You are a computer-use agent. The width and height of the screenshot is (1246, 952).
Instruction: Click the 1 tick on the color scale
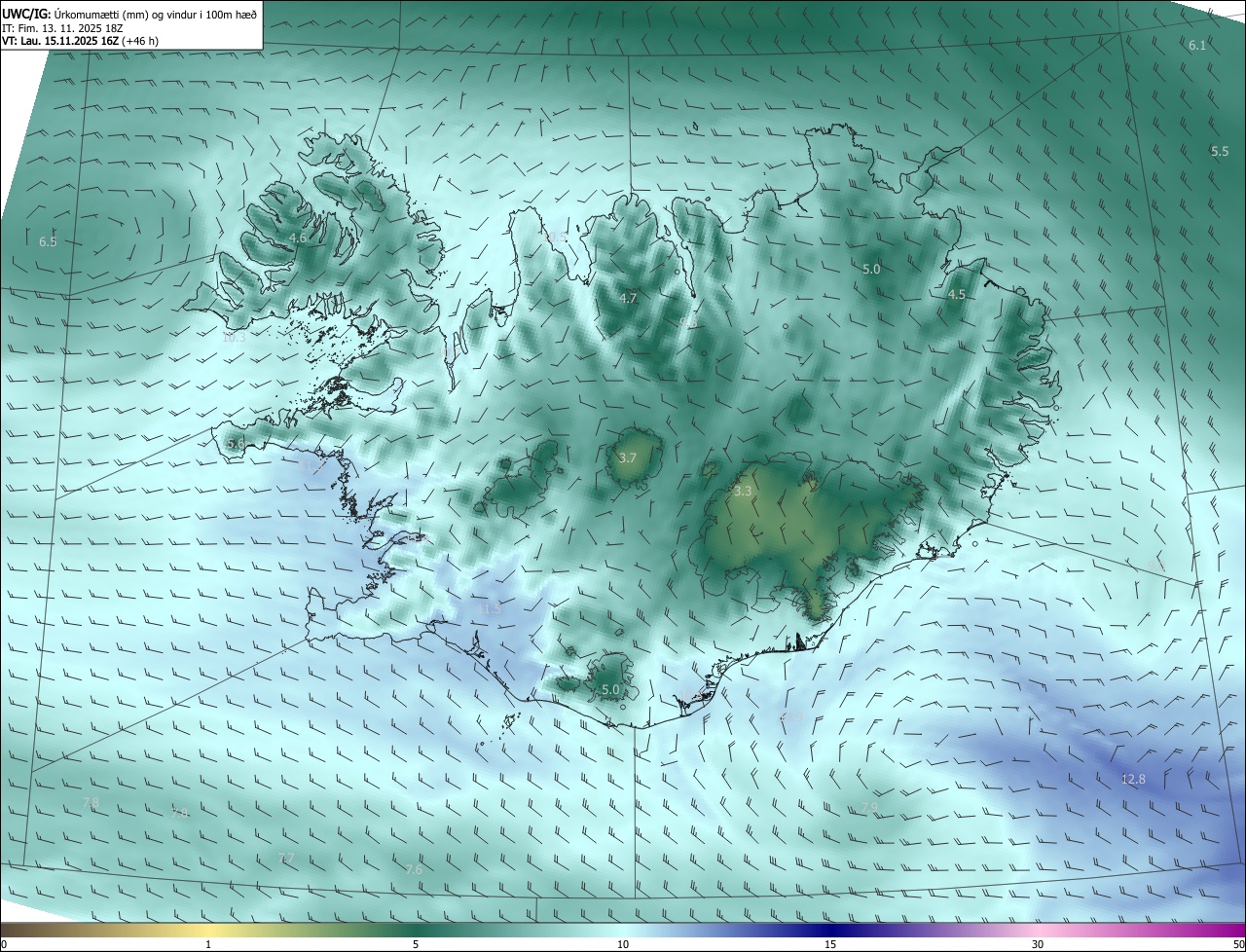point(208,944)
